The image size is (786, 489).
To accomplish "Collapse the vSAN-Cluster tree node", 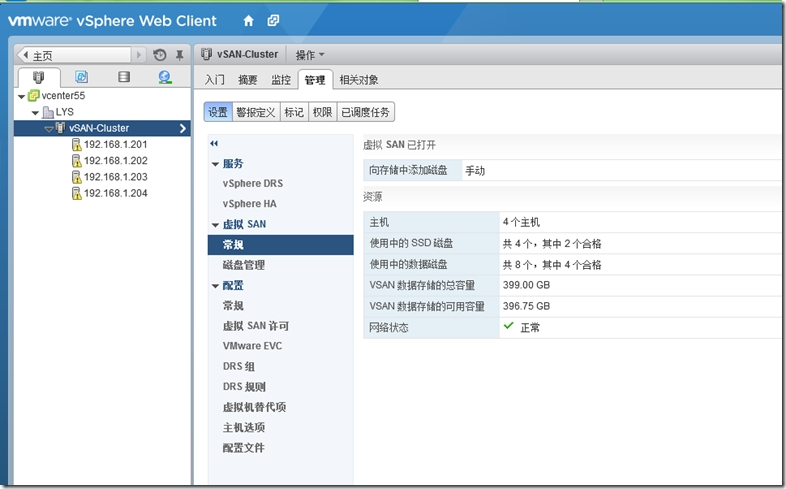I will point(49,129).
